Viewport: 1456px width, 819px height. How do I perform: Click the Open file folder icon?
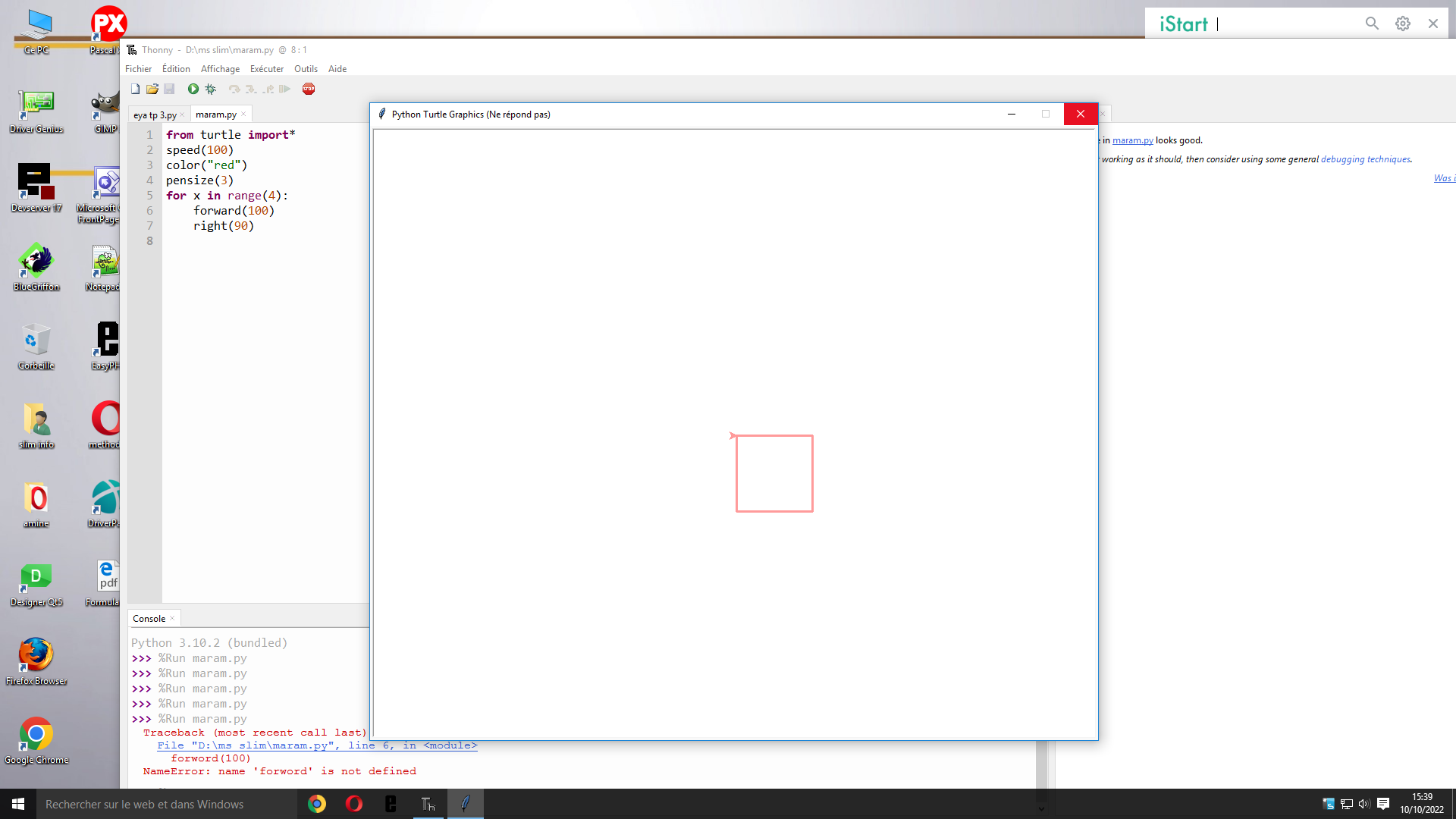pos(152,89)
